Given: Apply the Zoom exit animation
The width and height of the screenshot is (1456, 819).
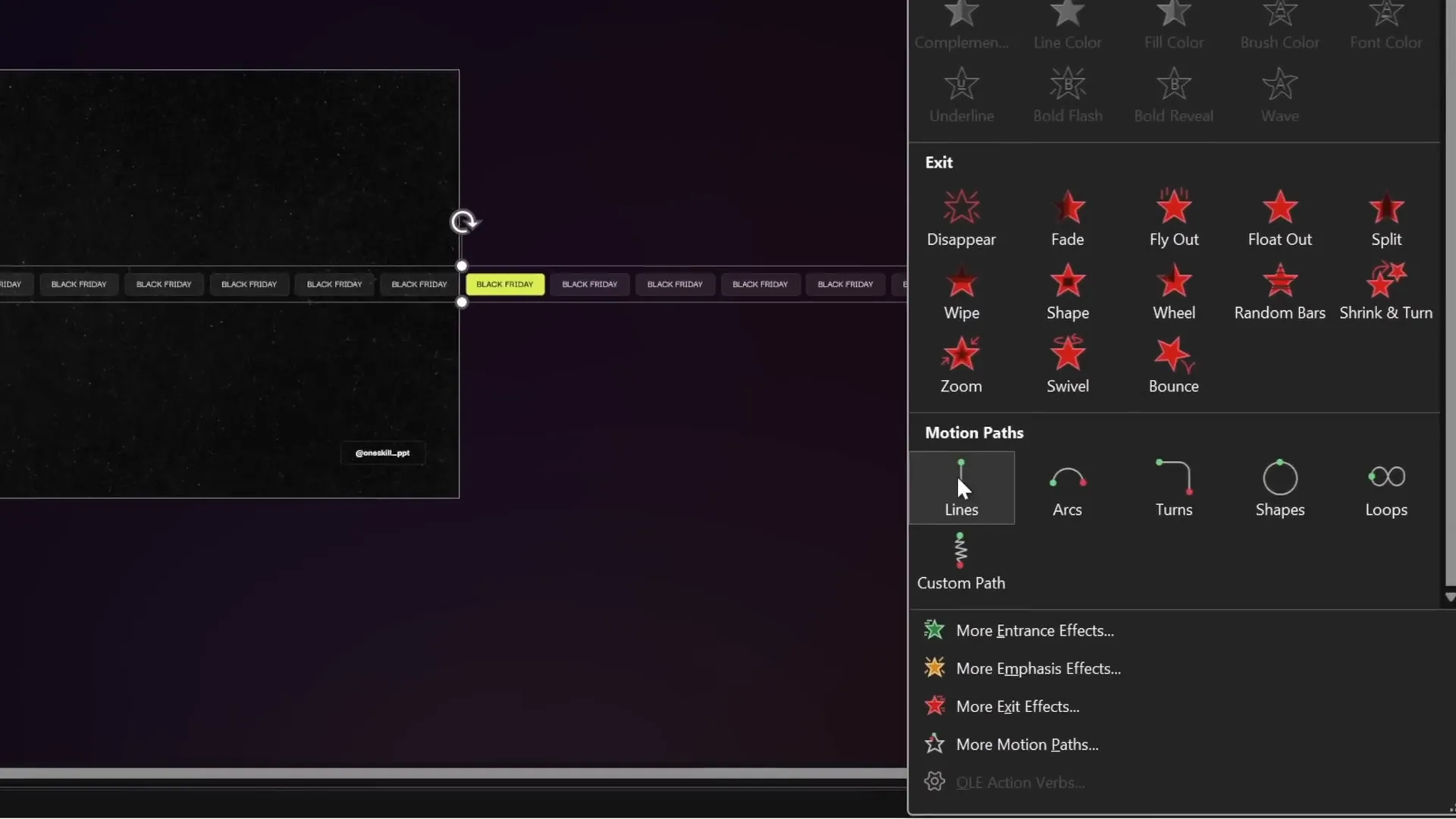Looking at the screenshot, I should 961,366.
